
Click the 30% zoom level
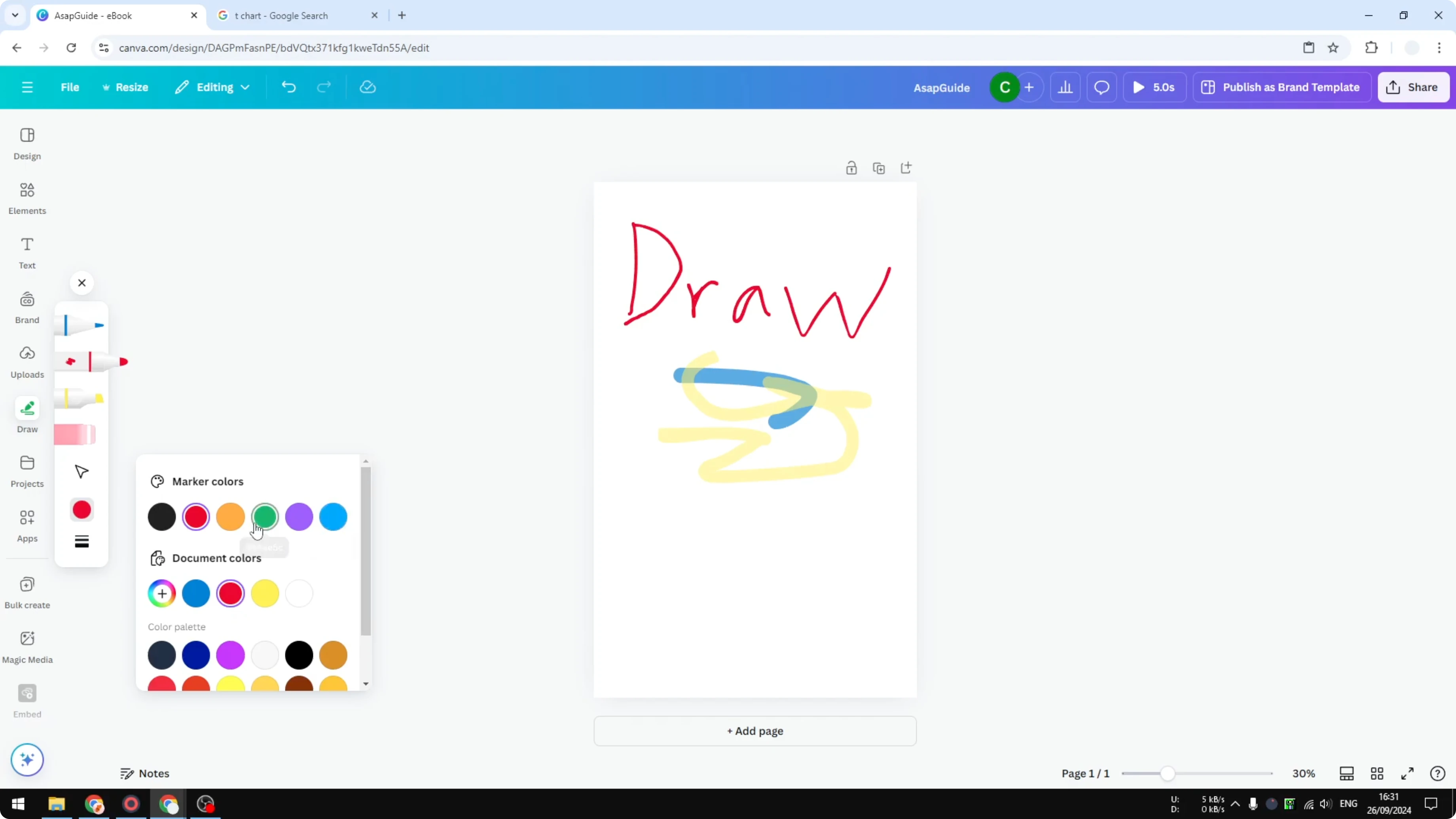click(x=1304, y=773)
